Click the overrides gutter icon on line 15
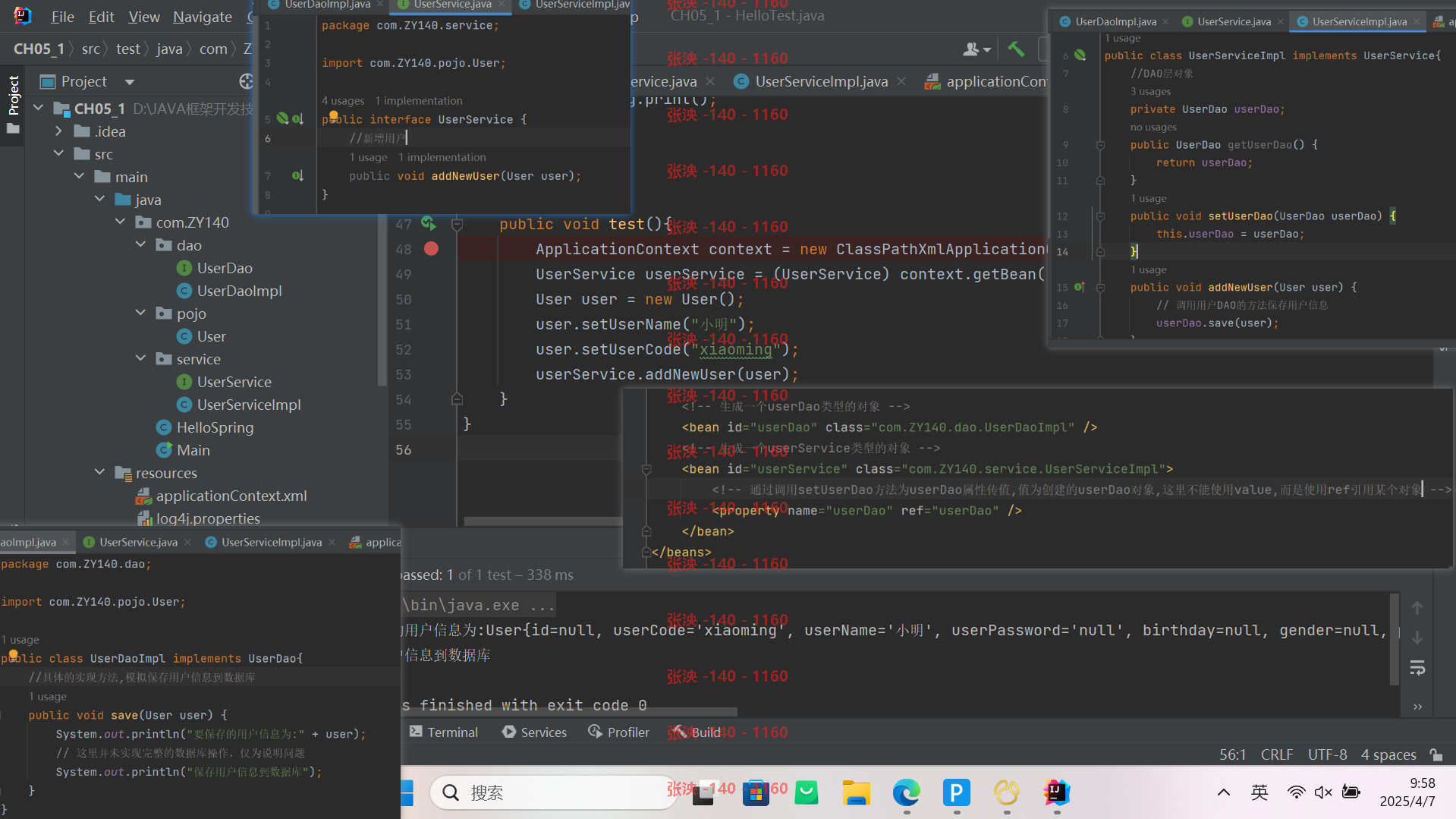 (x=1080, y=287)
